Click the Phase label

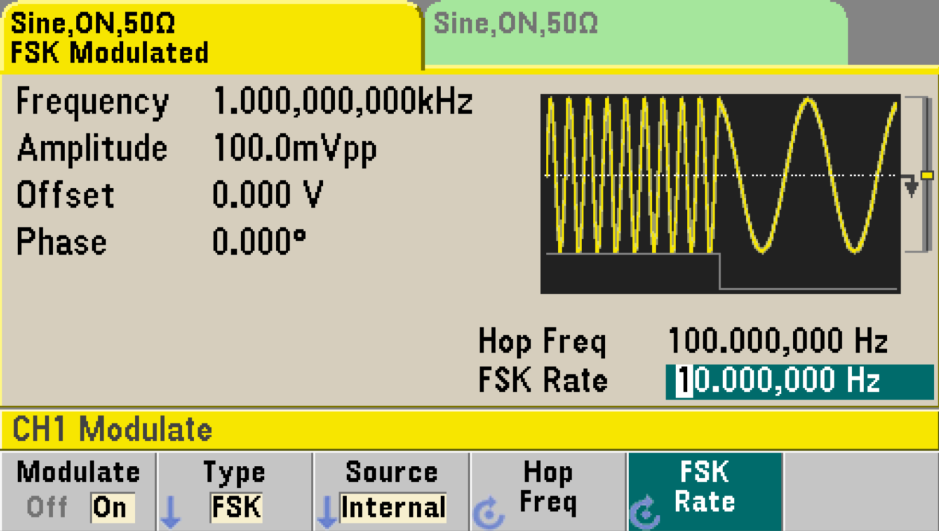(x=62, y=242)
